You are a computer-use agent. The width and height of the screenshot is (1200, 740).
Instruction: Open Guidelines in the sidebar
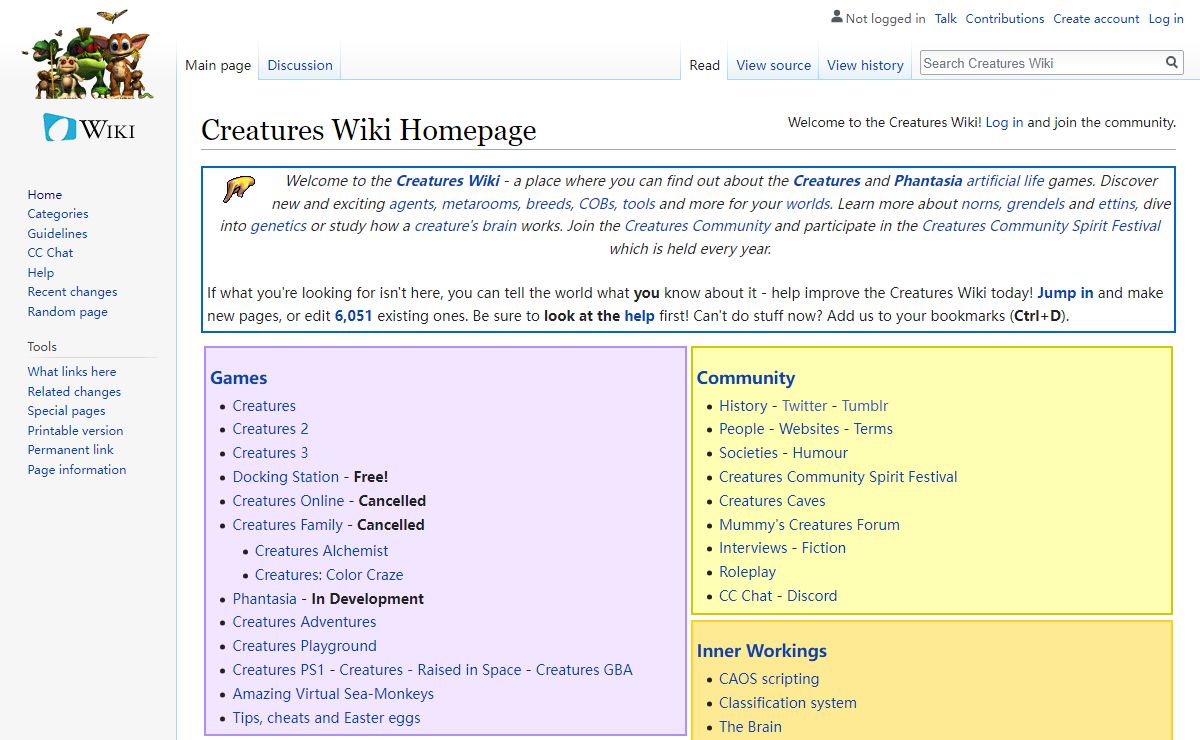(x=58, y=233)
